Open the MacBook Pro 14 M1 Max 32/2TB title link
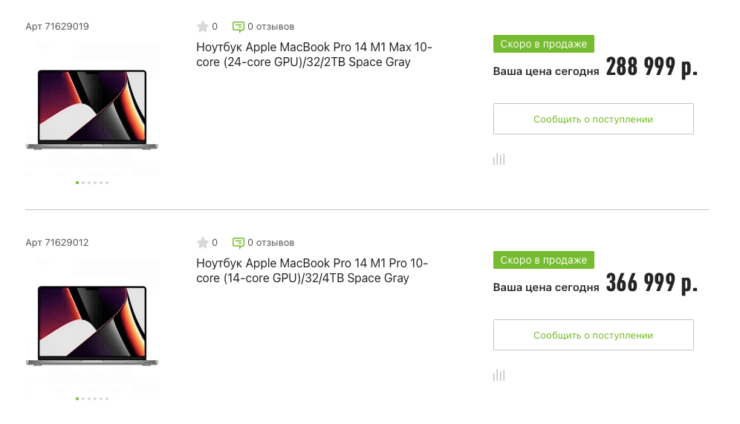The image size is (740, 424). coord(314,54)
